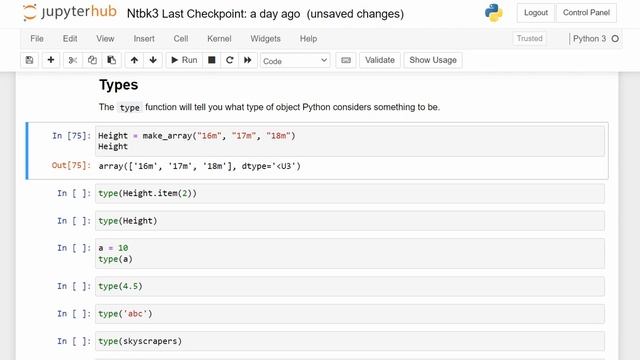Click the Out[75] array output text

[200, 166]
